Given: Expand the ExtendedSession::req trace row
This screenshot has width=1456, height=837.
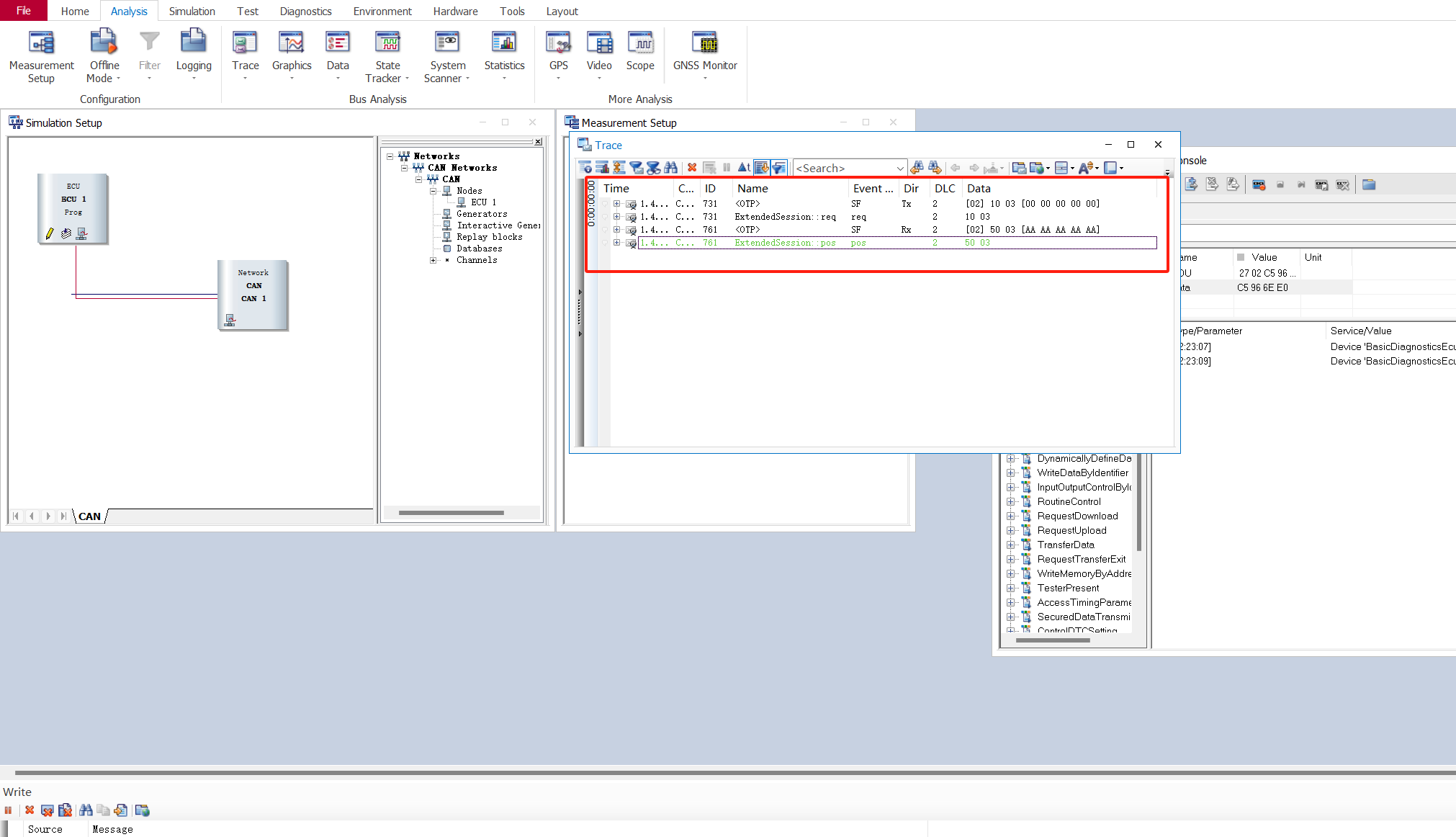Looking at the screenshot, I should coord(616,217).
